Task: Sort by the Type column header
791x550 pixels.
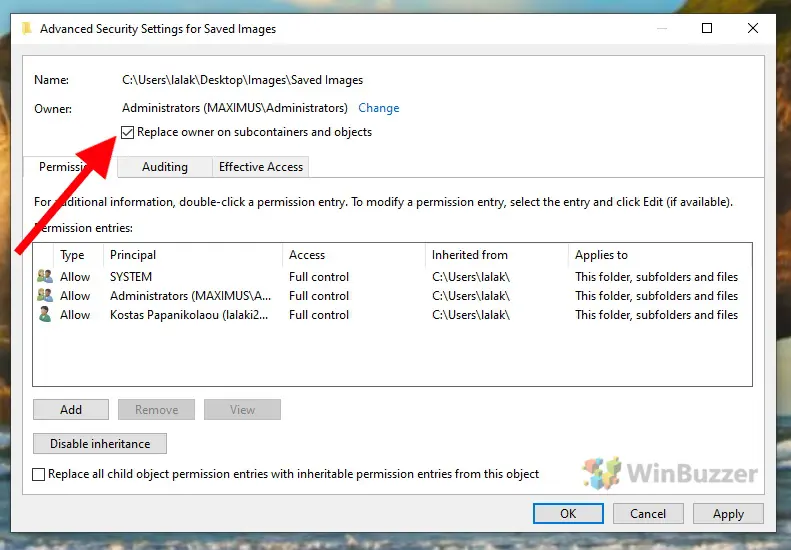Action: (x=78, y=255)
